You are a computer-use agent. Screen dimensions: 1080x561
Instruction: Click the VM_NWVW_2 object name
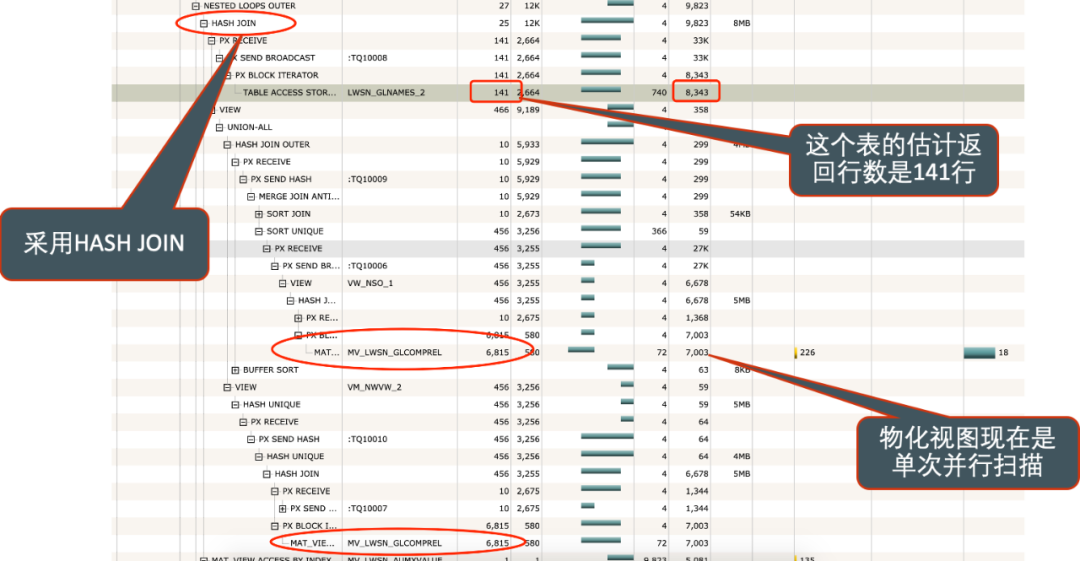(x=374, y=387)
